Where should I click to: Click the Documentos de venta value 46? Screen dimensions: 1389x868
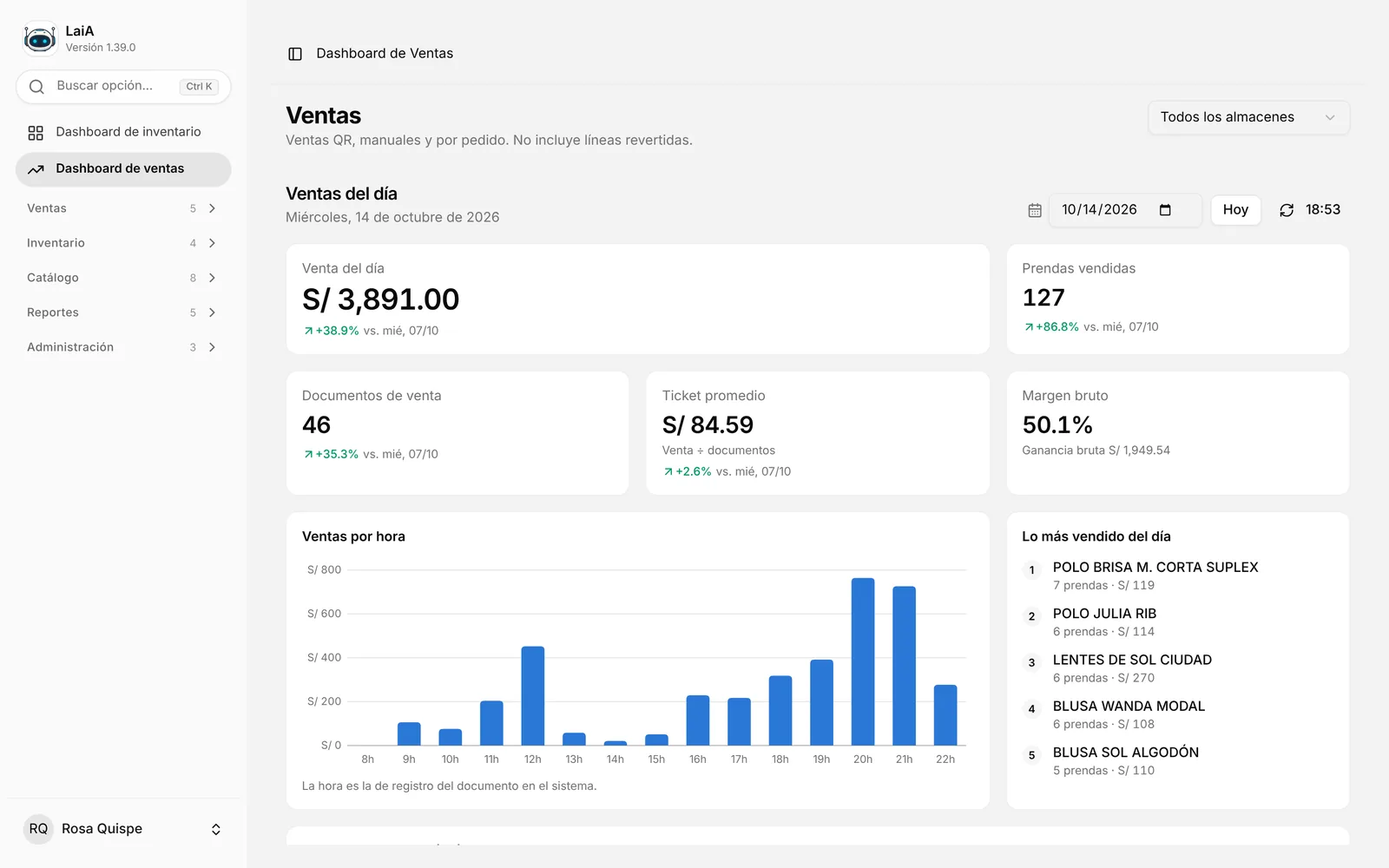[316, 425]
